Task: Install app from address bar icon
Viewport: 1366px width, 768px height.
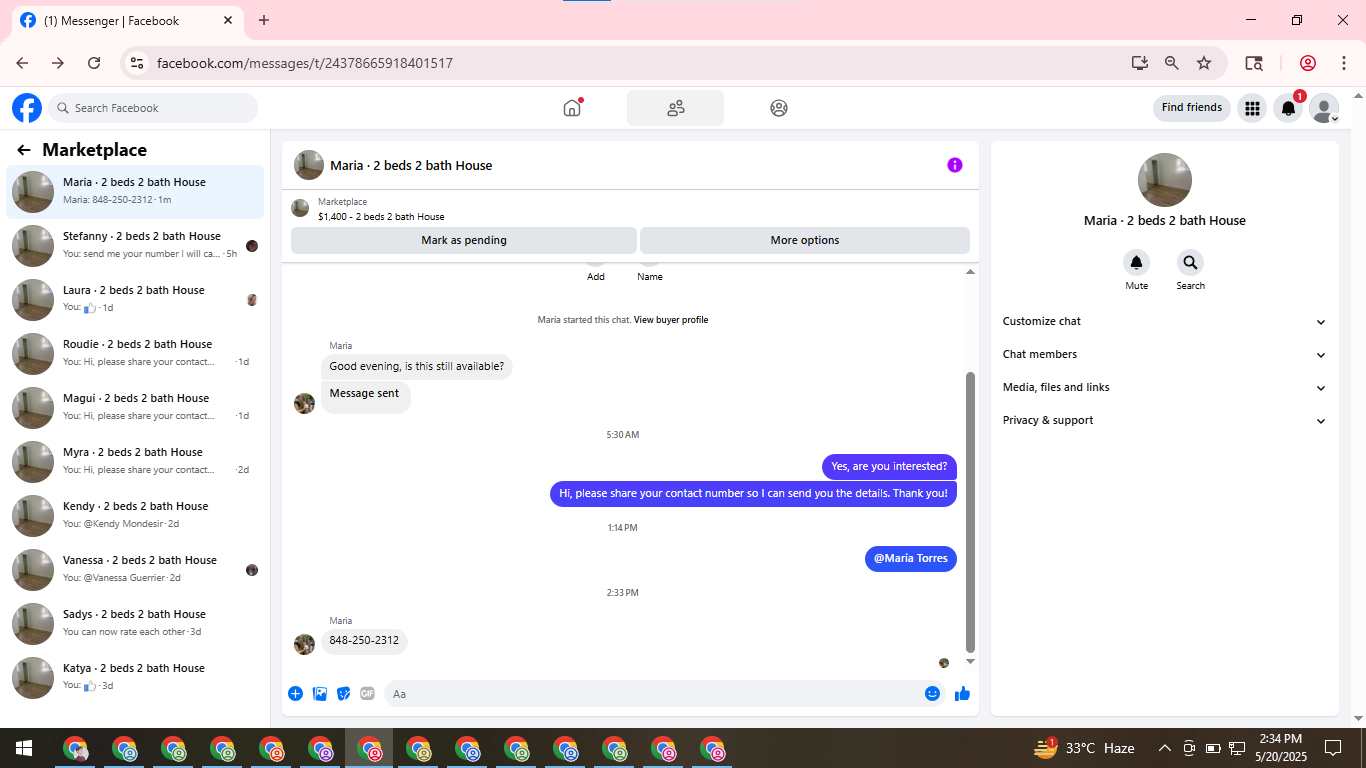Action: click(x=1140, y=63)
